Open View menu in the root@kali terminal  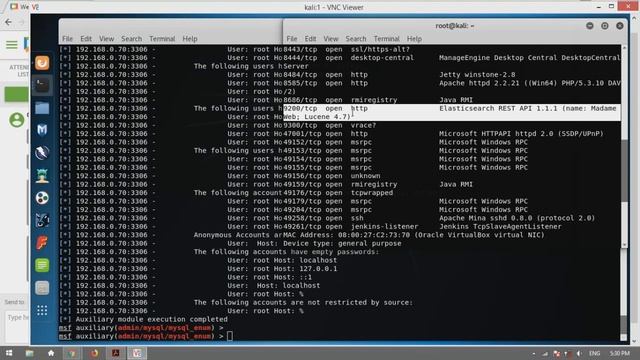coord(331,39)
